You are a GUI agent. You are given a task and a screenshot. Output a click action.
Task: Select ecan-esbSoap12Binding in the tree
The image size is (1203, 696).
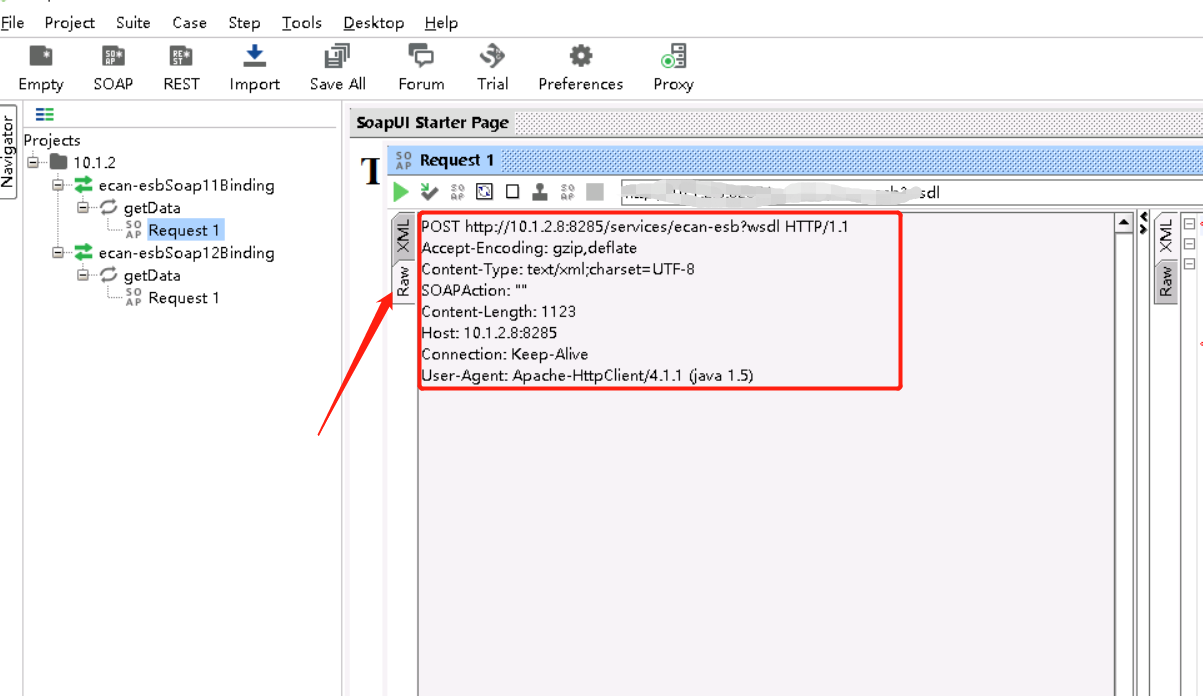point(186,253)
